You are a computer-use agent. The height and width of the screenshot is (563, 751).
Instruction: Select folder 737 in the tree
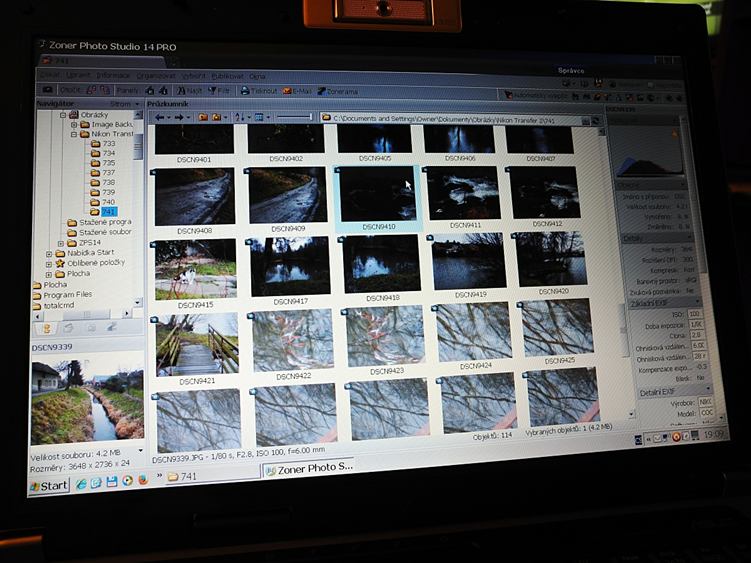[x=103, y=172]
